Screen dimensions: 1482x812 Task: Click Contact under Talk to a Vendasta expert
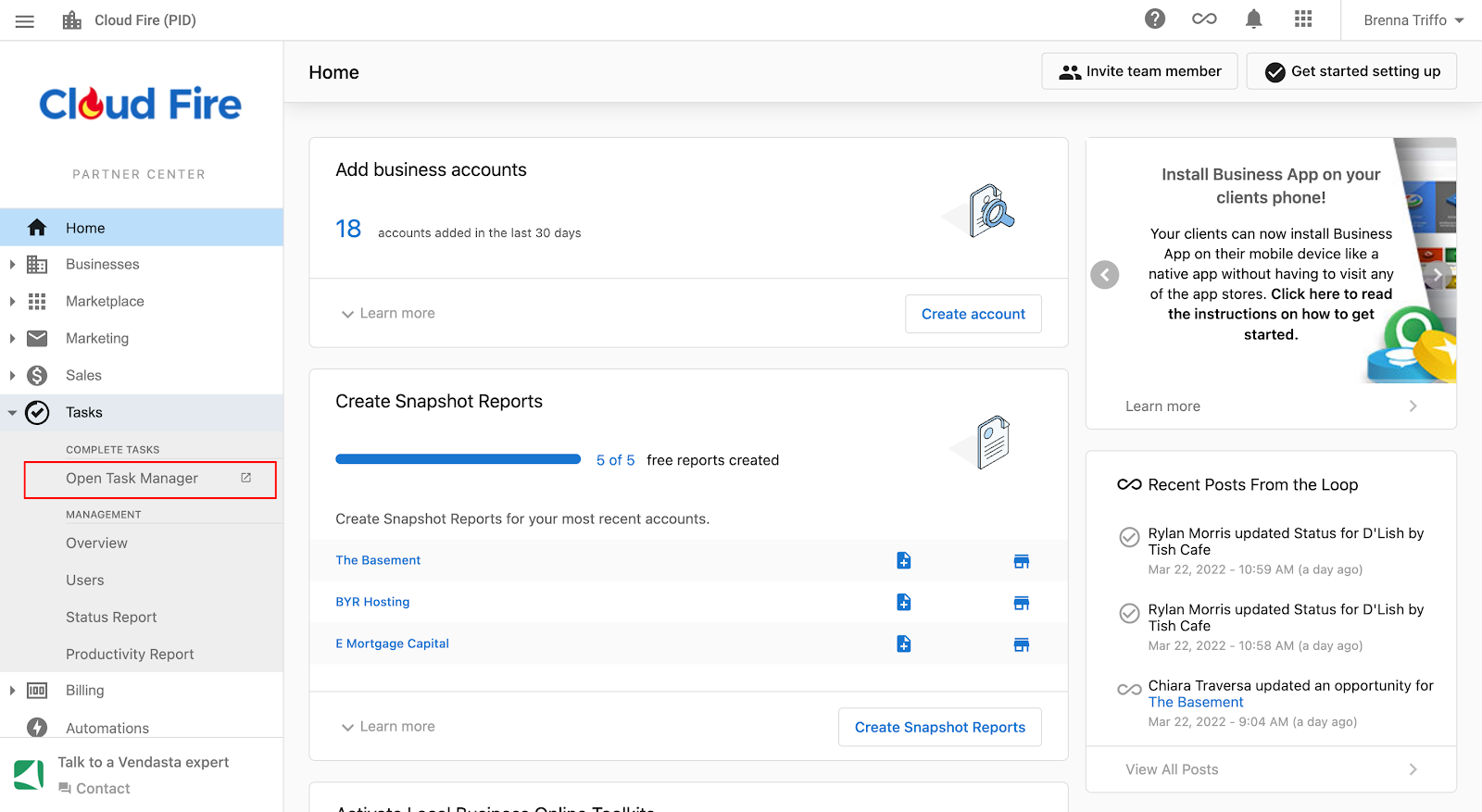point(94,789)
